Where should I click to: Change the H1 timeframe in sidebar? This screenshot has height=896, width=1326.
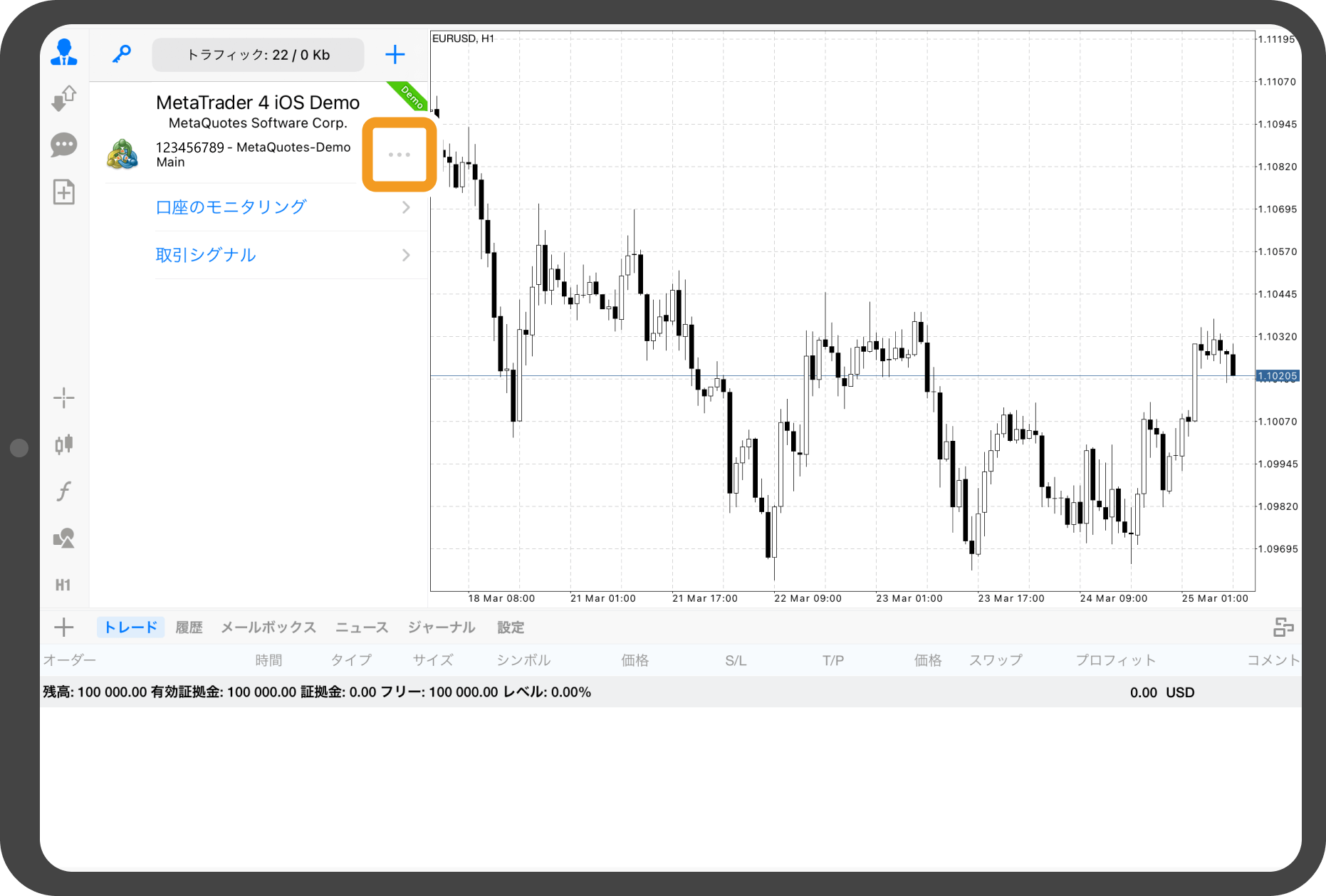(x=63, y=585)
